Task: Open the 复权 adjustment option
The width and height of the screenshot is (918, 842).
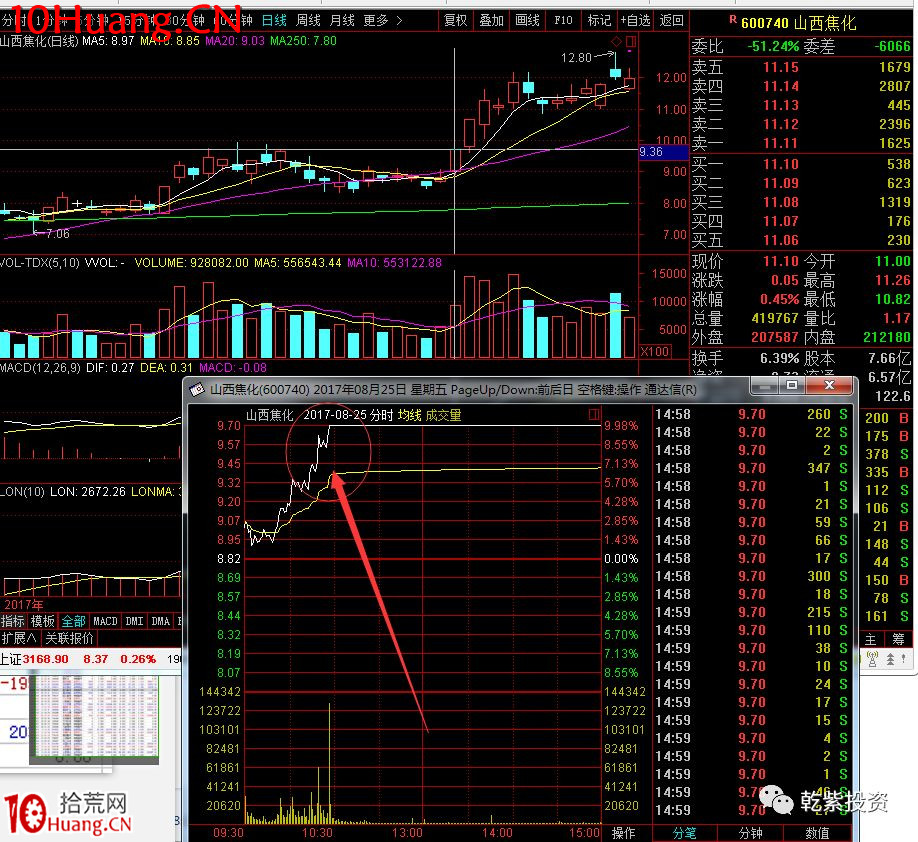Action: [x=455, y=20]
